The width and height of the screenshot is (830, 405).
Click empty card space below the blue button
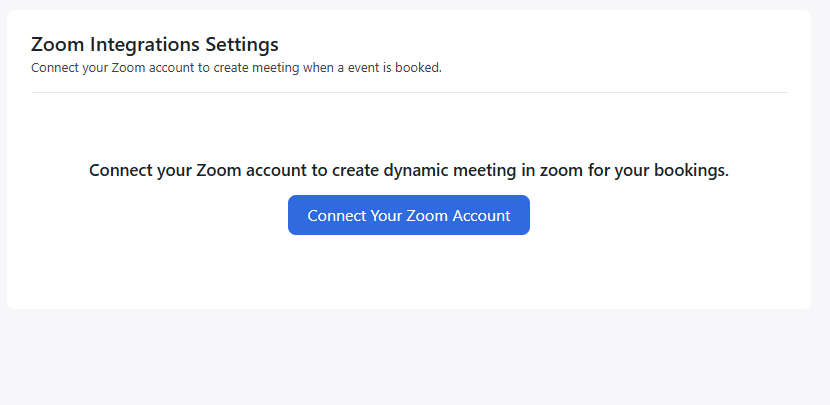pyautogui.click(x=408, y=272)
